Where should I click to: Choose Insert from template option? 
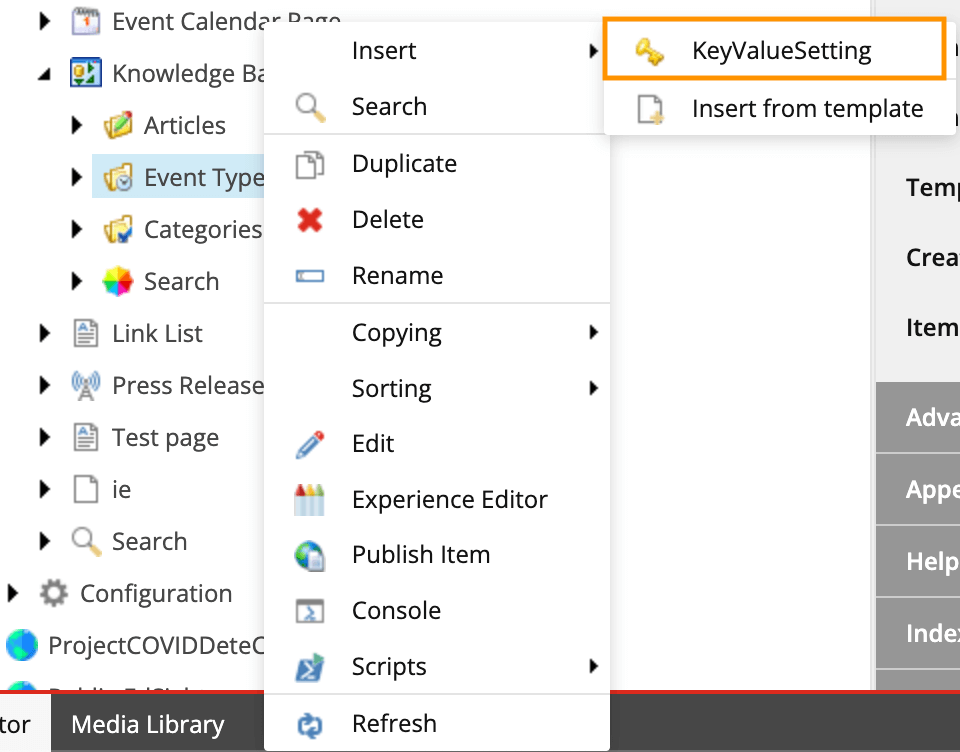coord(807,109)
